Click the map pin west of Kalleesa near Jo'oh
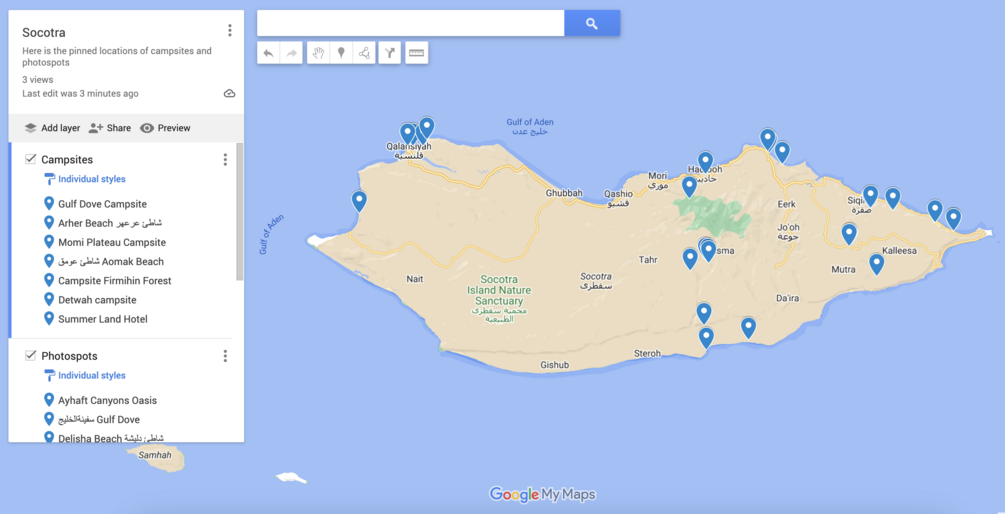 [849, 234]
